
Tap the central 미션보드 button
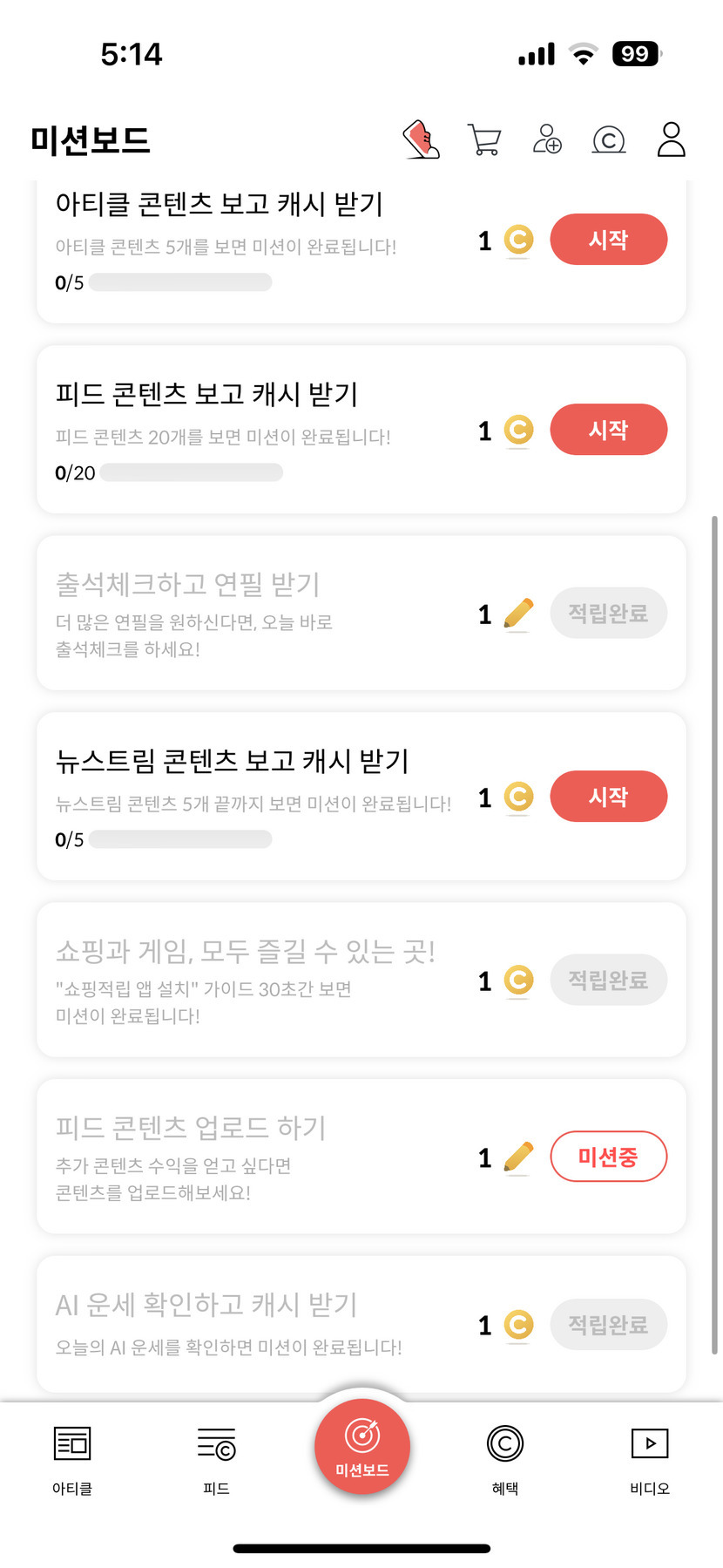(361, 1446)
